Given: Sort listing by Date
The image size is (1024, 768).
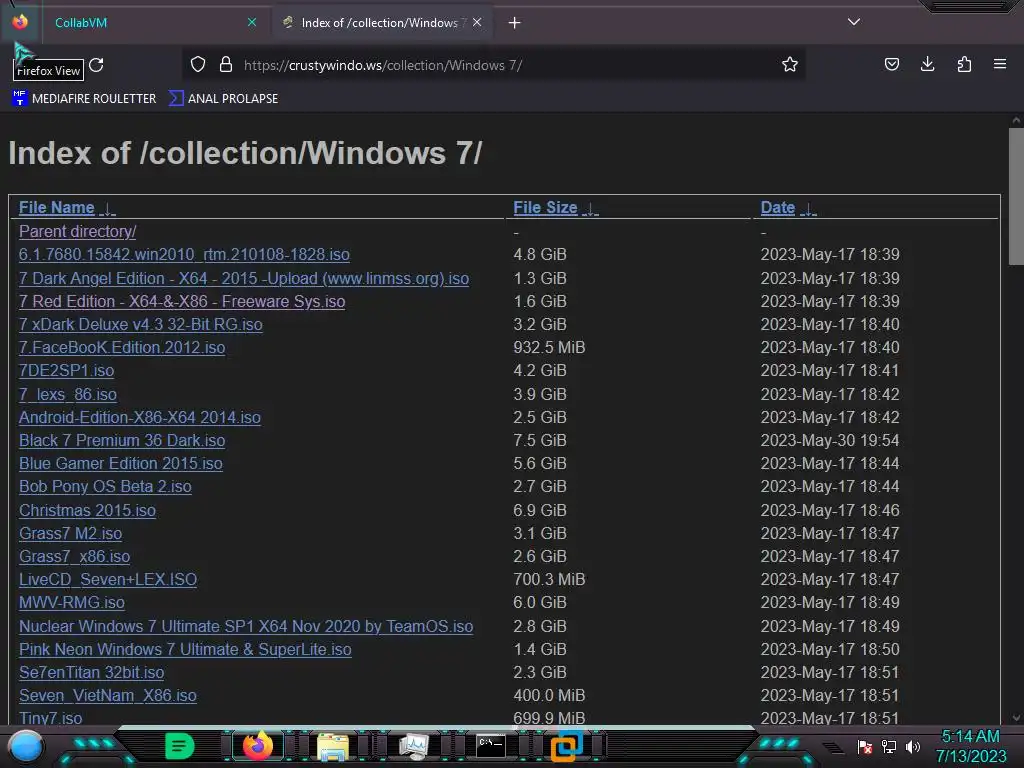Looking at the screenshot, I should click(778, 208).
